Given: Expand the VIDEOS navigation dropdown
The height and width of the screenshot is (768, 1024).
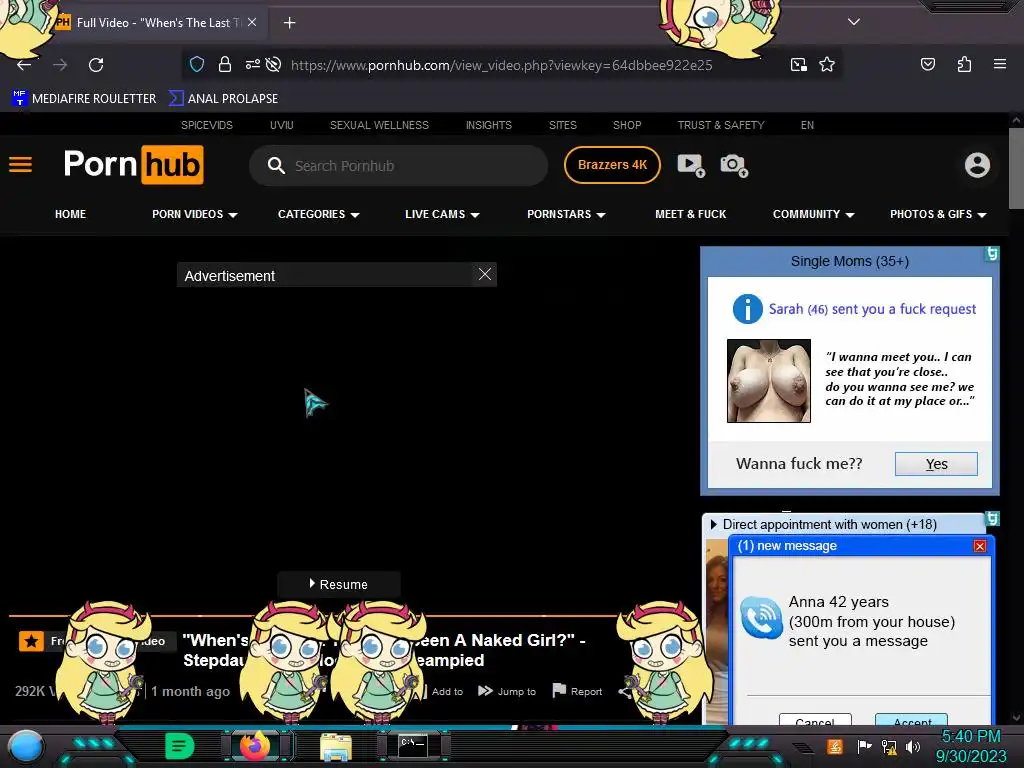Looking at the screenshot, I should tap(195, 214).
